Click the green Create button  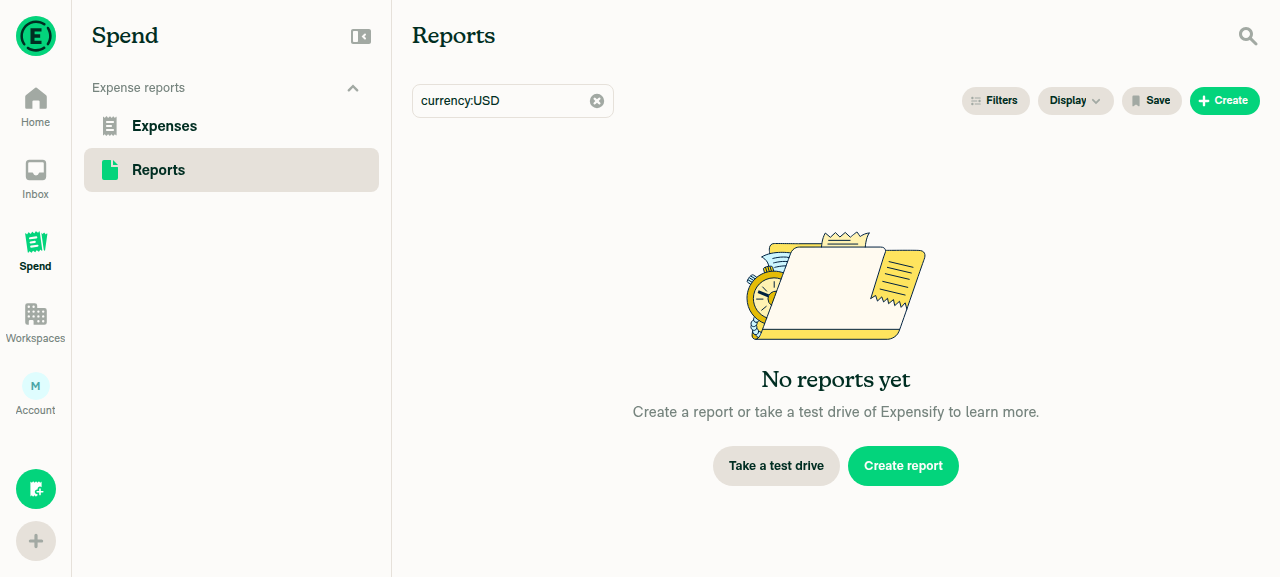pyautogui.click(x=1225, y=101)
